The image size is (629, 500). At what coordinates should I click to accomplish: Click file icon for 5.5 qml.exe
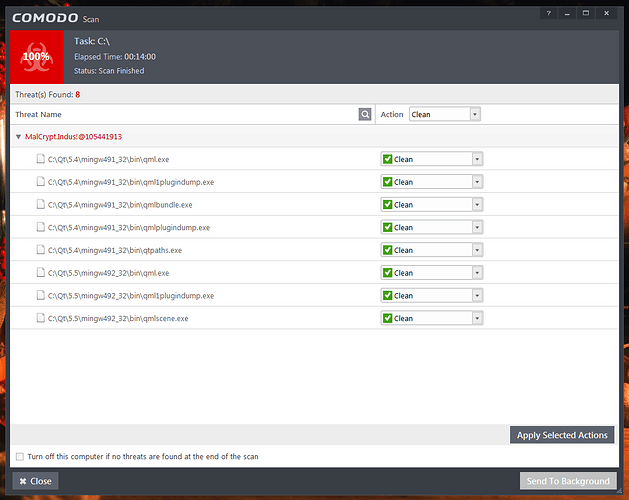[41, 273]
